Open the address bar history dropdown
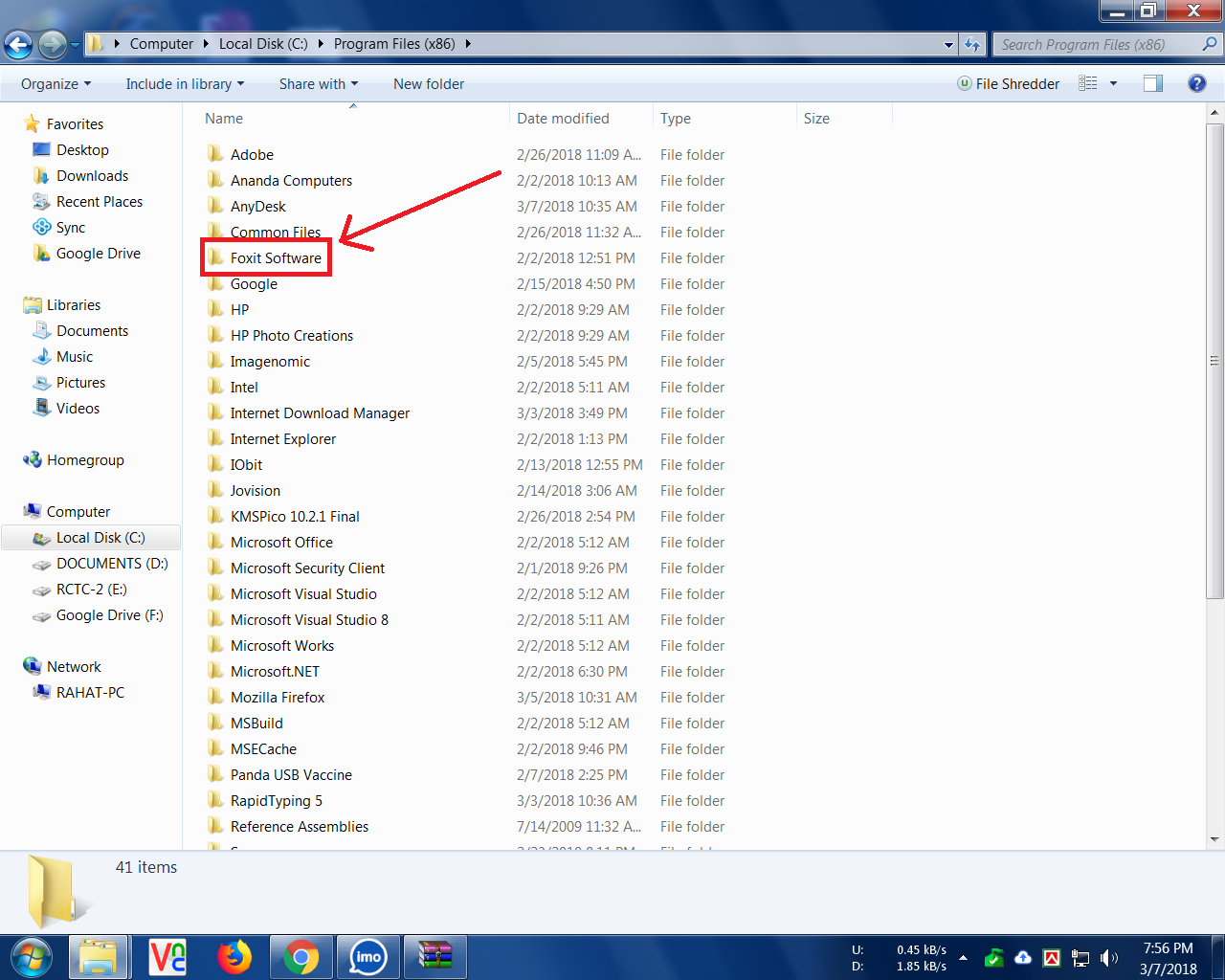The width and height of the screenshot is (1225, 980). pos(948,44)
